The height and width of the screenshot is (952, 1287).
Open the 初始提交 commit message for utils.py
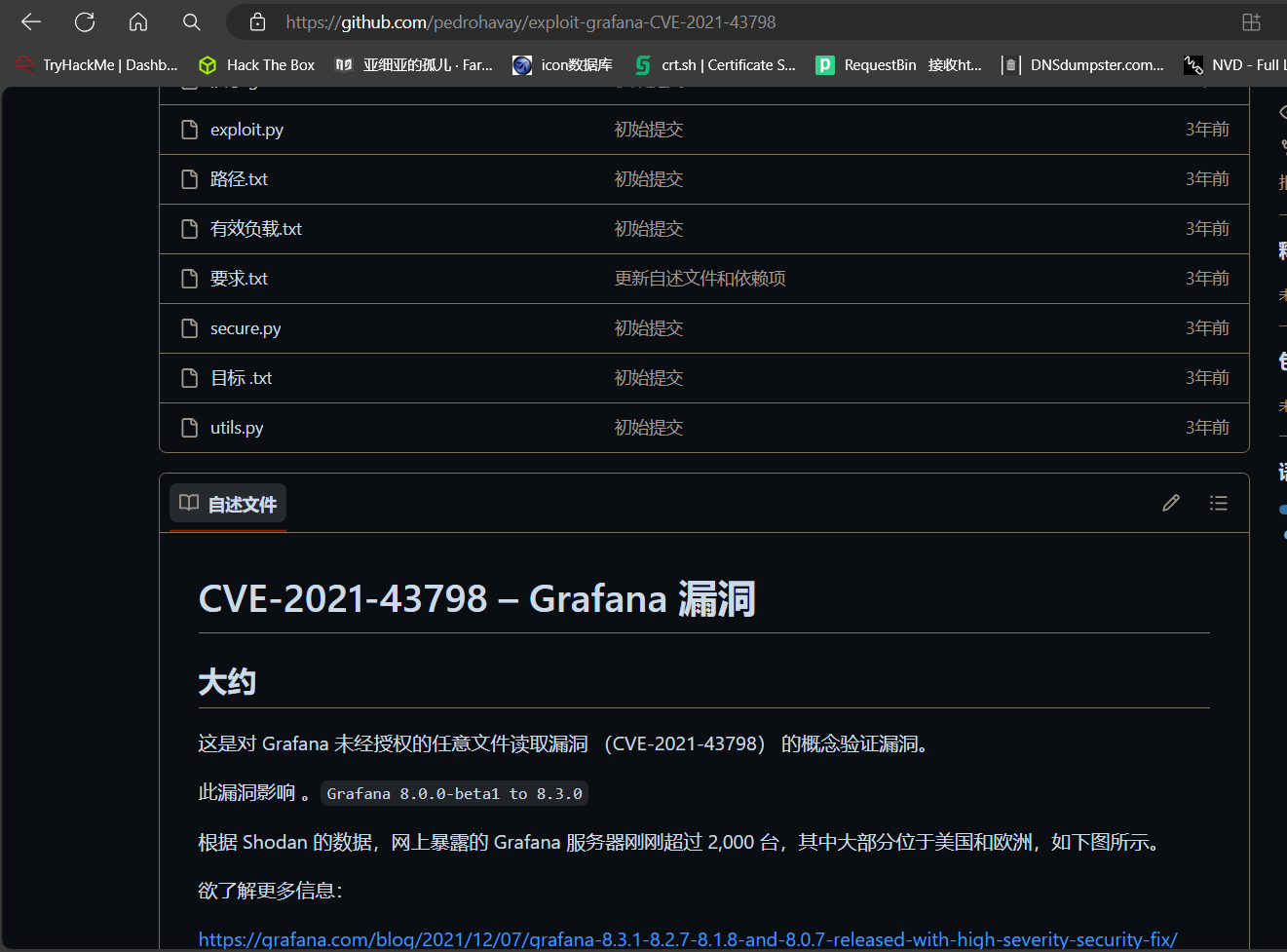pos(649,428)
